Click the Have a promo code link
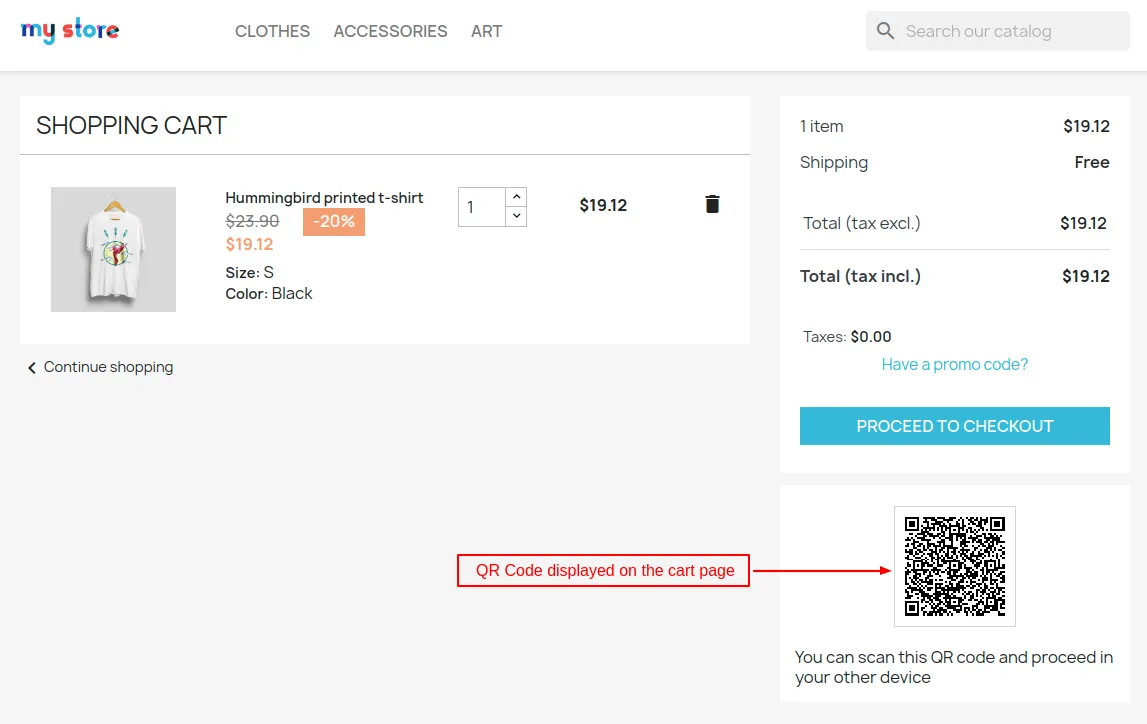Image resolution: width=1147 pixels, height=724 pixels. pos(953,364)
